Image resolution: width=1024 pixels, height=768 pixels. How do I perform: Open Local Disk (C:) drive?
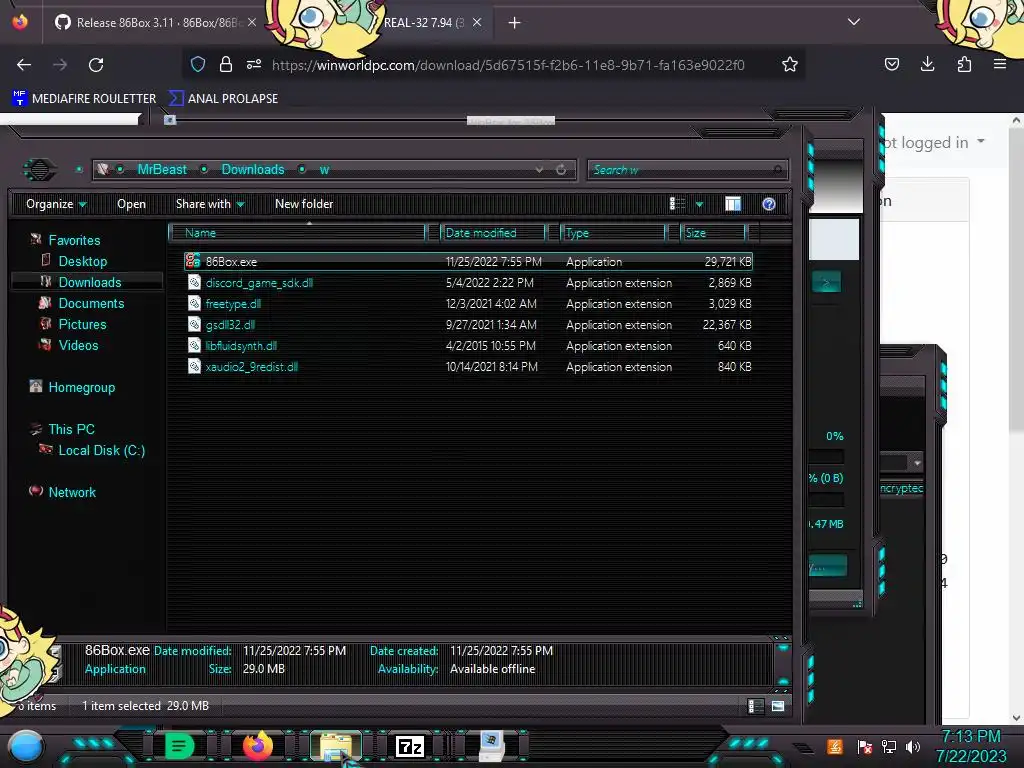click(x=101, y=450)
